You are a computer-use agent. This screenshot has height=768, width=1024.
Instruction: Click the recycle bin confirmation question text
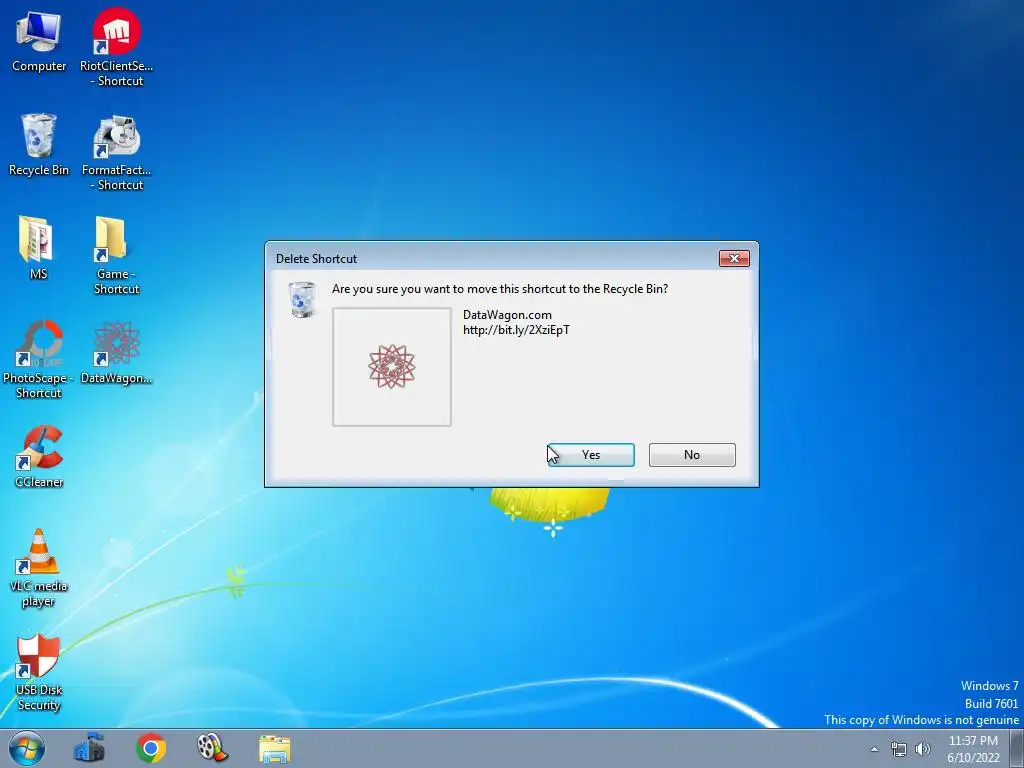[x=500, y=289]
